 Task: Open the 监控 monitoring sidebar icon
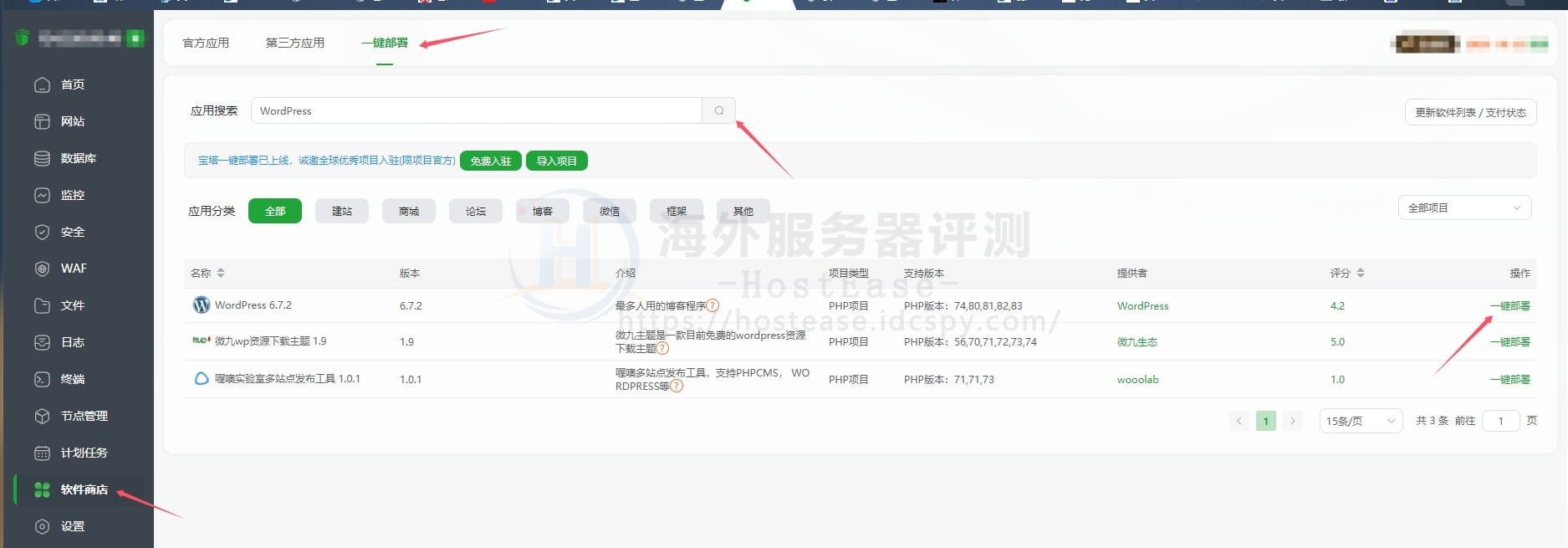tap(42, 195)
